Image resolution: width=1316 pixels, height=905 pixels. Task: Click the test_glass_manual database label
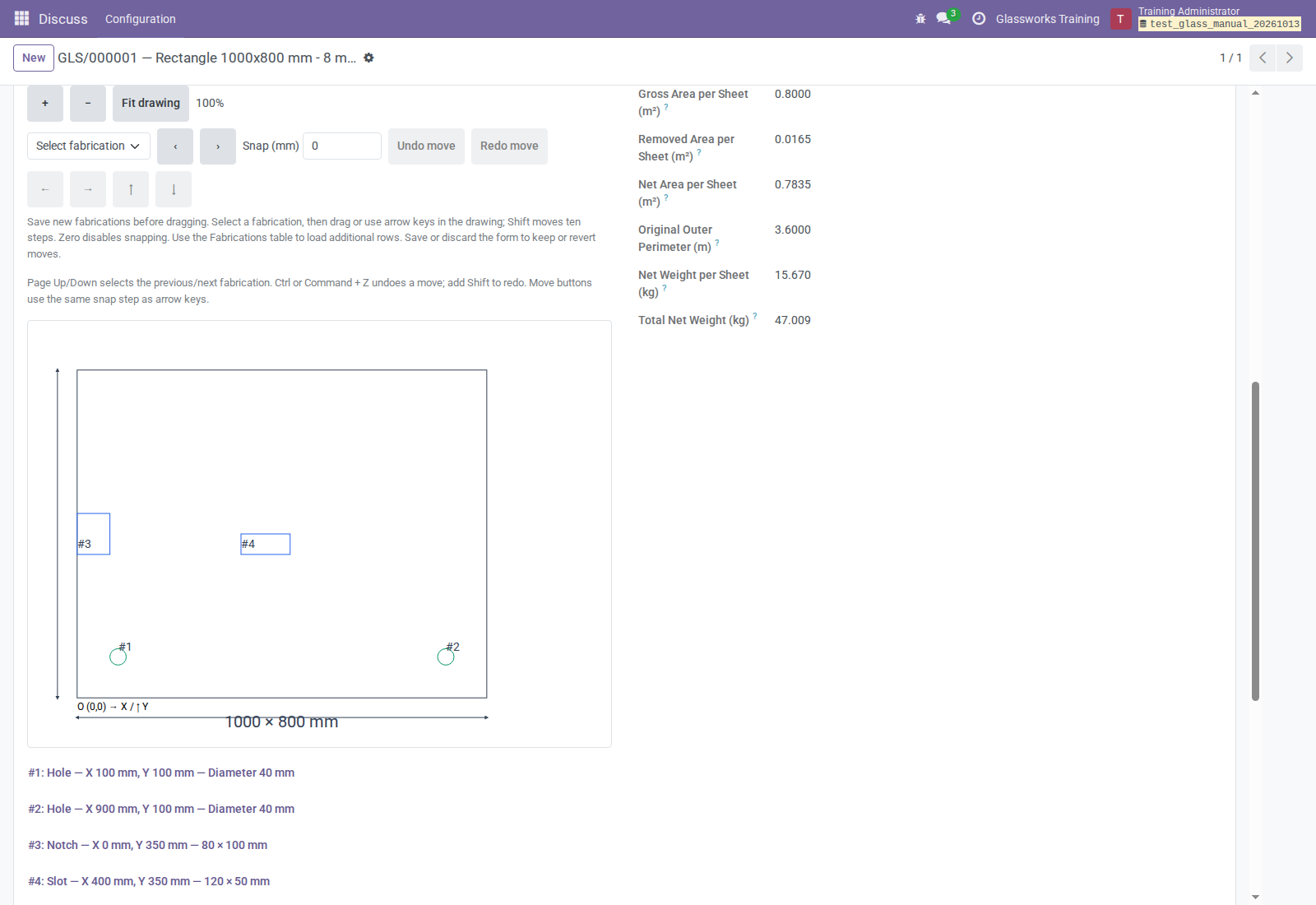1220,24
